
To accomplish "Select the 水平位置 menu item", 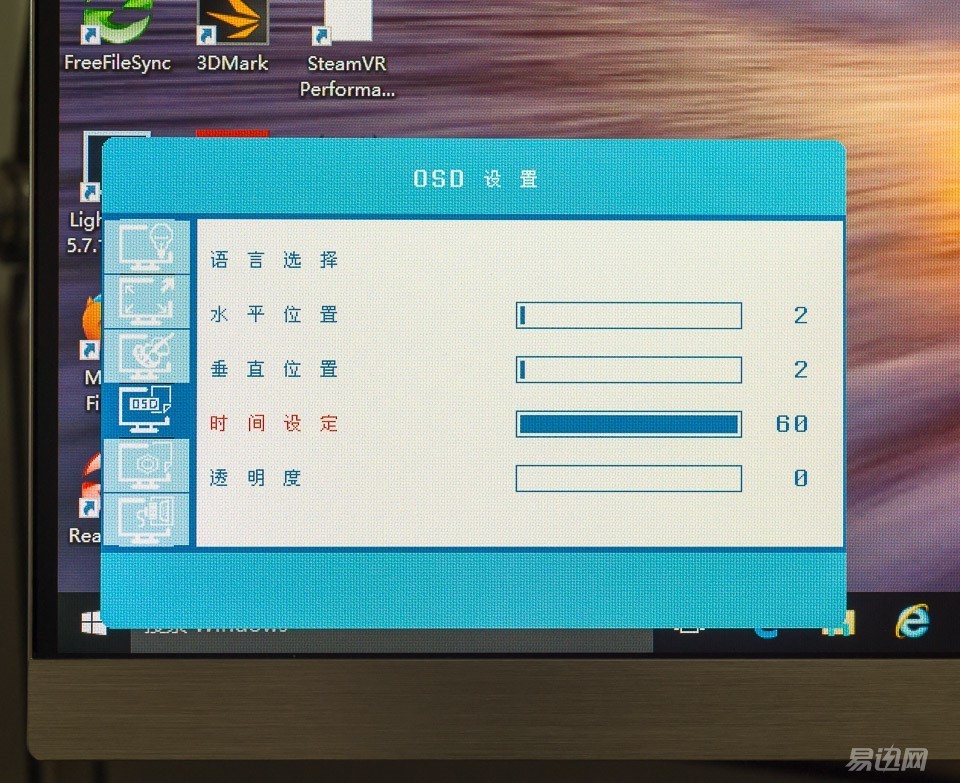I will coord(274,314).
